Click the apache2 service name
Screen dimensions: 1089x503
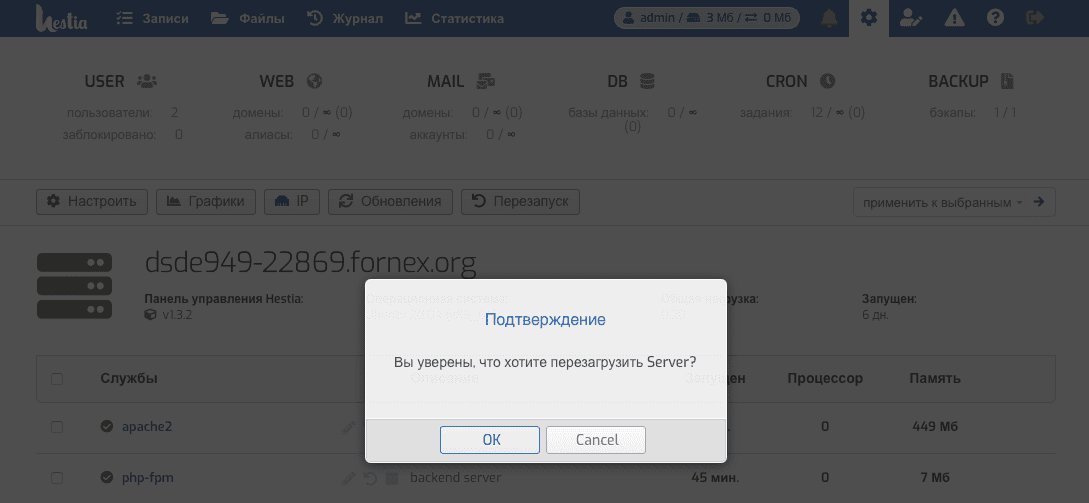(x=147, y=427)
